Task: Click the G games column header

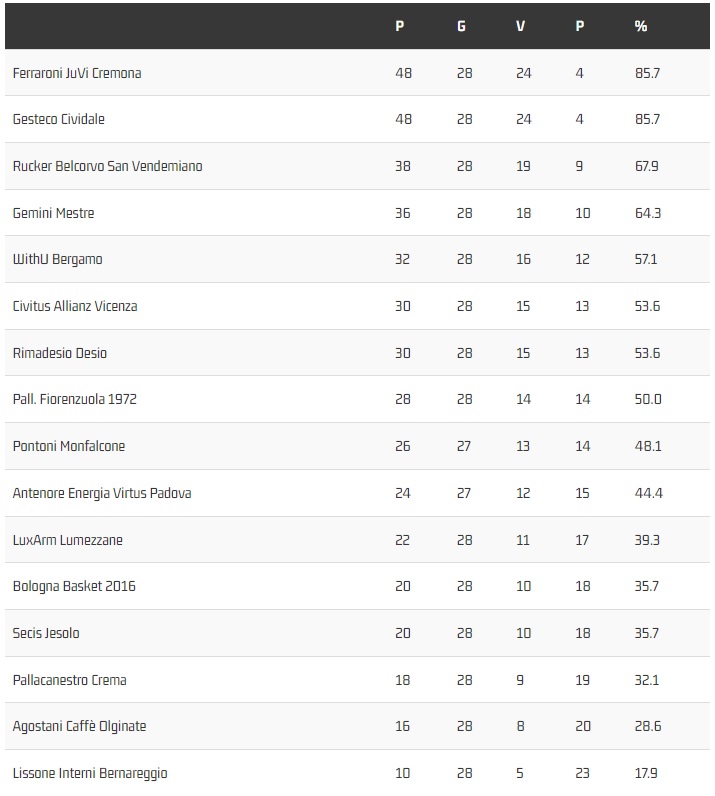Action: [461, 26]
